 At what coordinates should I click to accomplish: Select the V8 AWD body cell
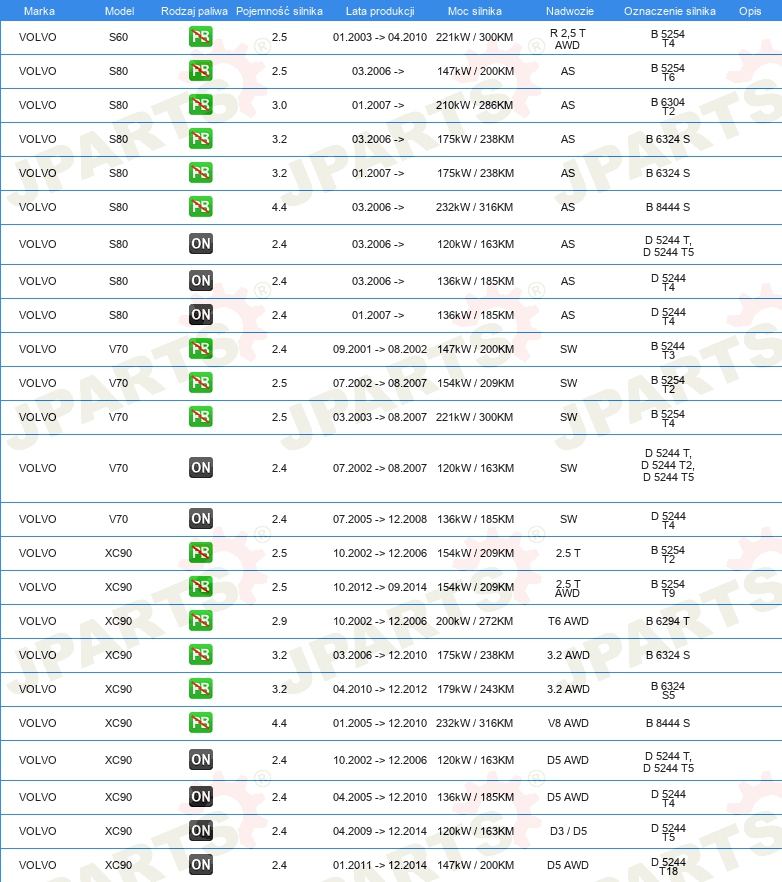[x=568, y=722]
